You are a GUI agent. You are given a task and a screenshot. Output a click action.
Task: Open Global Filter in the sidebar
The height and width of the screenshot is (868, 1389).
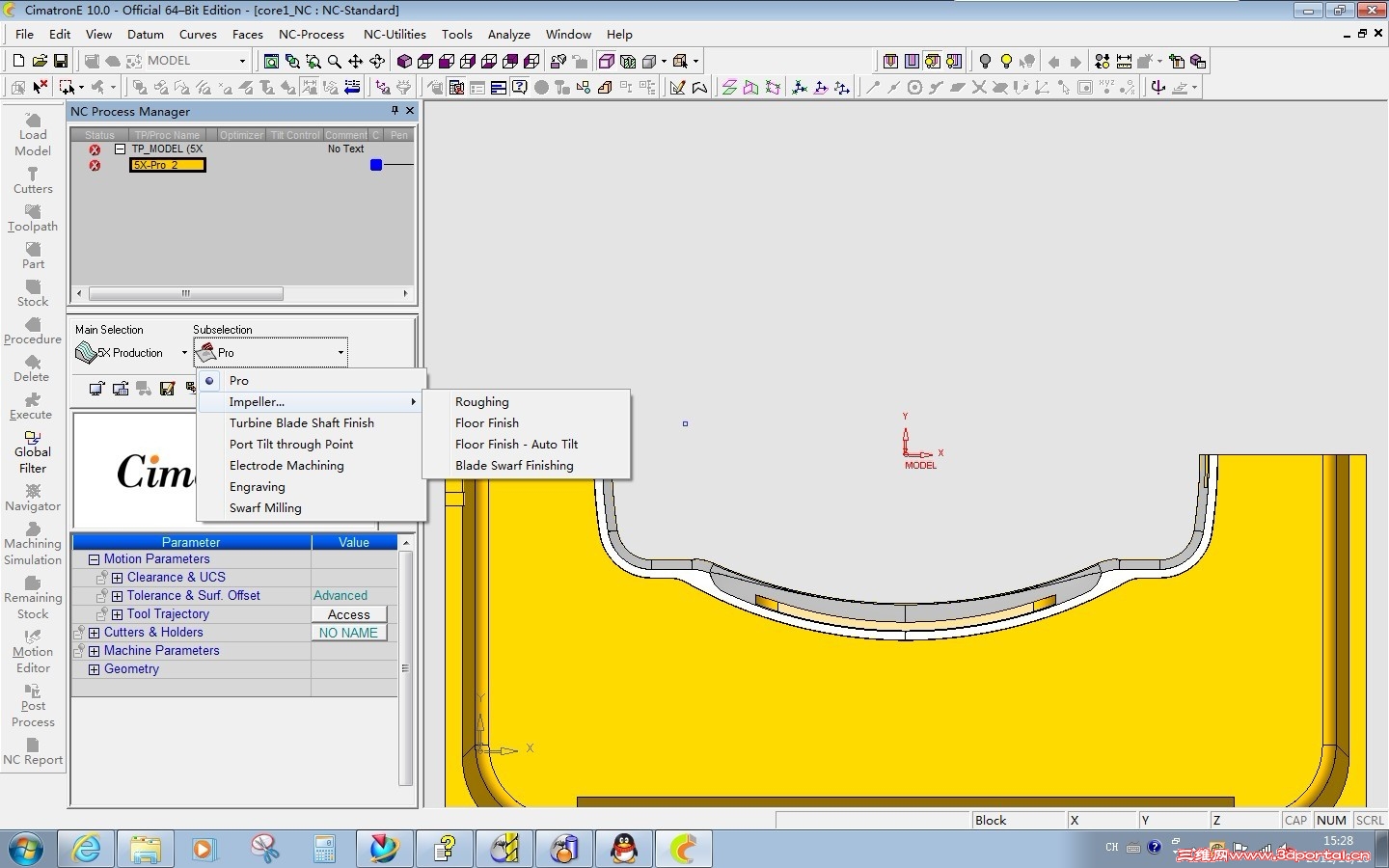[33, 451]
